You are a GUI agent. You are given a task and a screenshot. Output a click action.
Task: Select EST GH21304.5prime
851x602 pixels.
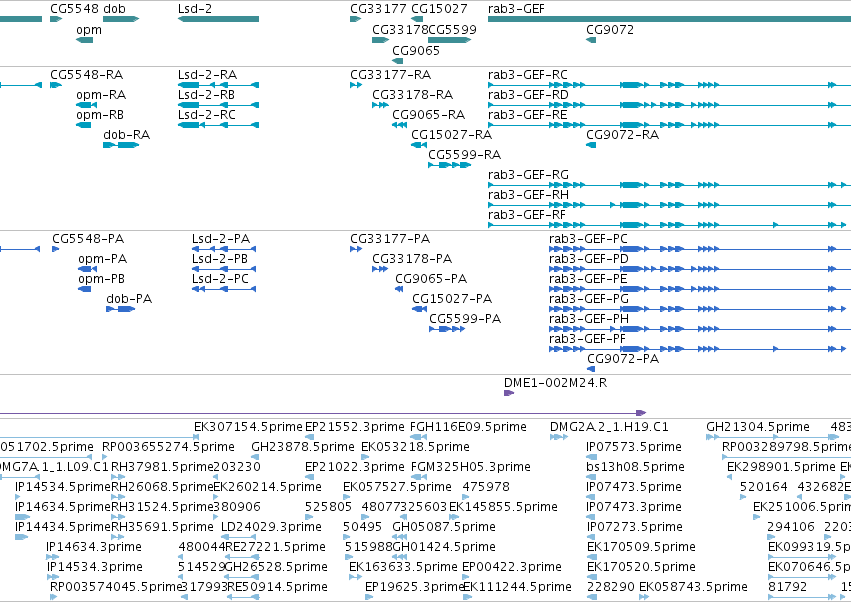pos(758,427)
